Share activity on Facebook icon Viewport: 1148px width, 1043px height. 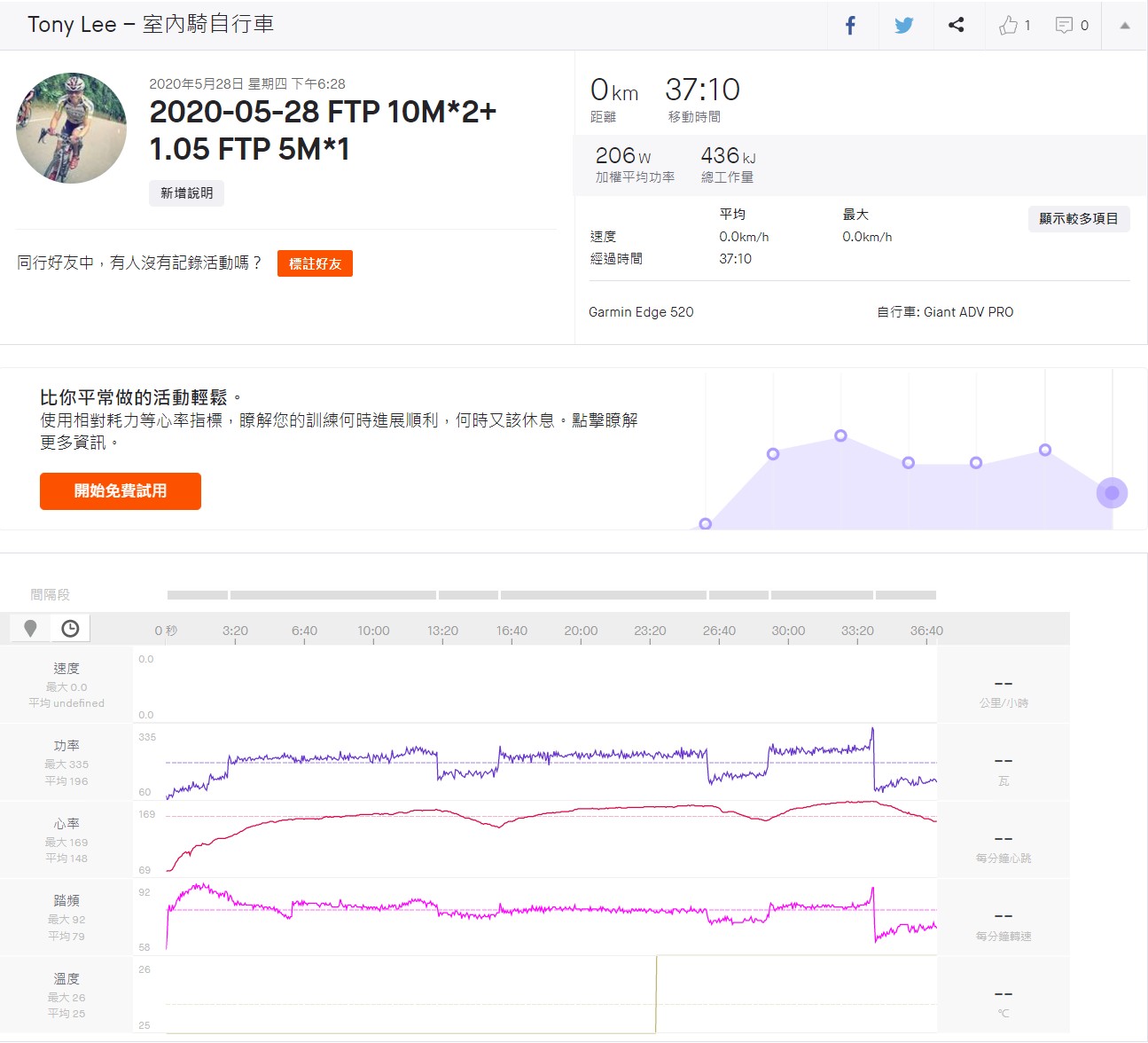pyautogui.click(x=850, y=25)
